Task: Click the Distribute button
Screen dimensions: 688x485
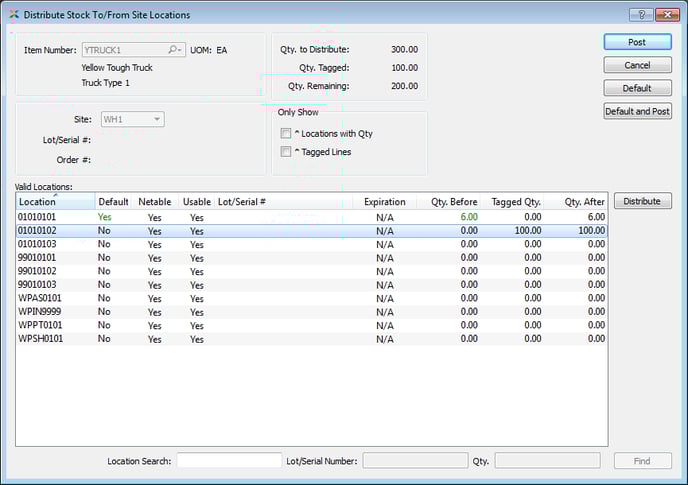Action: point(641,201)
